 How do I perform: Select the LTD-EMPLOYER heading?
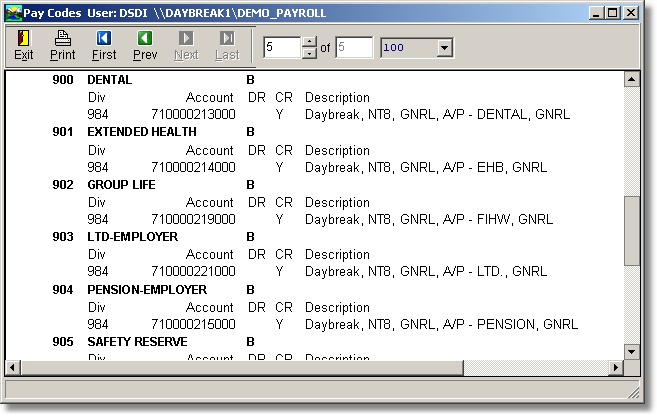coord(132,236)
